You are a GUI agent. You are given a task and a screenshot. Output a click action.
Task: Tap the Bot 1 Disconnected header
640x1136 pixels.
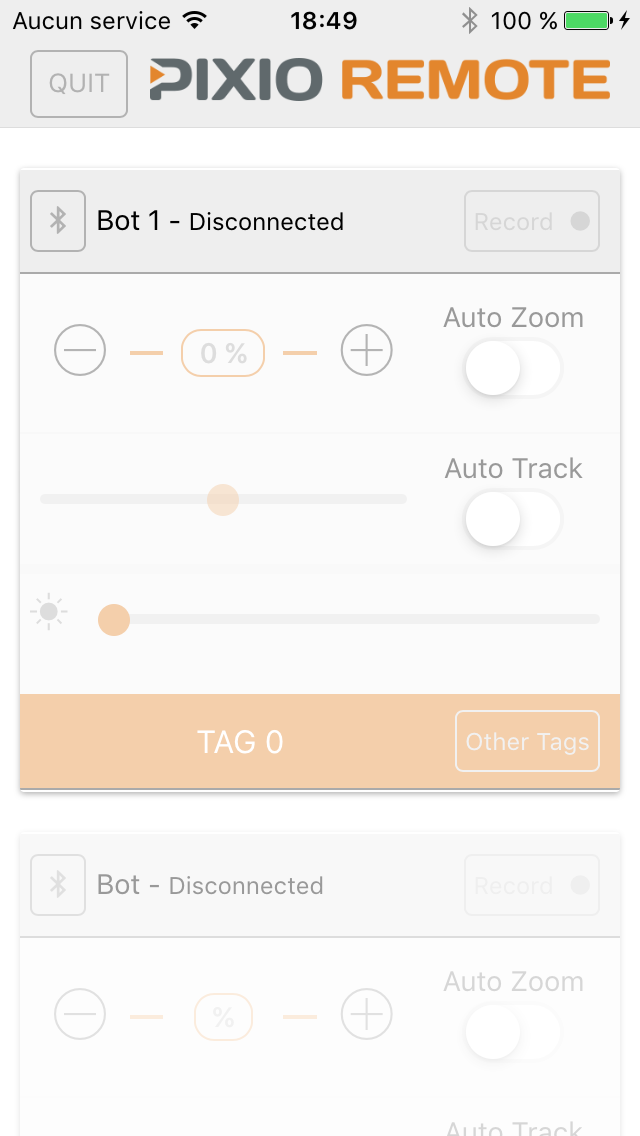pyautogui.click(x=222, y=221)
